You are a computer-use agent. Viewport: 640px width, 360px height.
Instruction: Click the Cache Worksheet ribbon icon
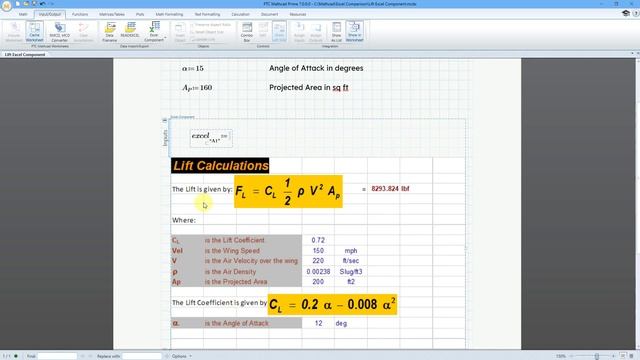(x=35, y=32)
